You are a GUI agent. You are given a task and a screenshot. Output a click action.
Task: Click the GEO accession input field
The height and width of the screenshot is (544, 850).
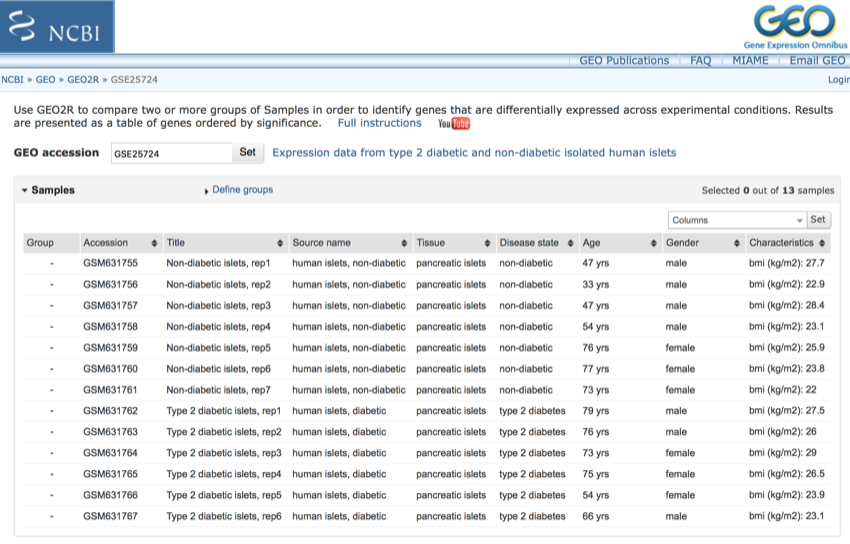[171, 153]
